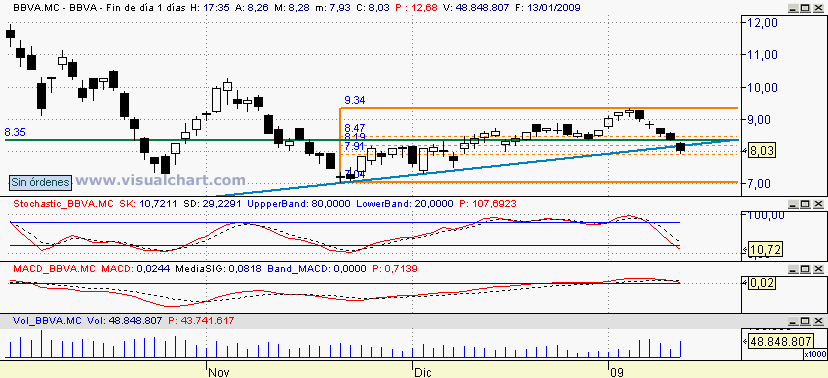Click the '09' year marker on time axis
Screen dimensions: 828x378
(x=616, y=372)
